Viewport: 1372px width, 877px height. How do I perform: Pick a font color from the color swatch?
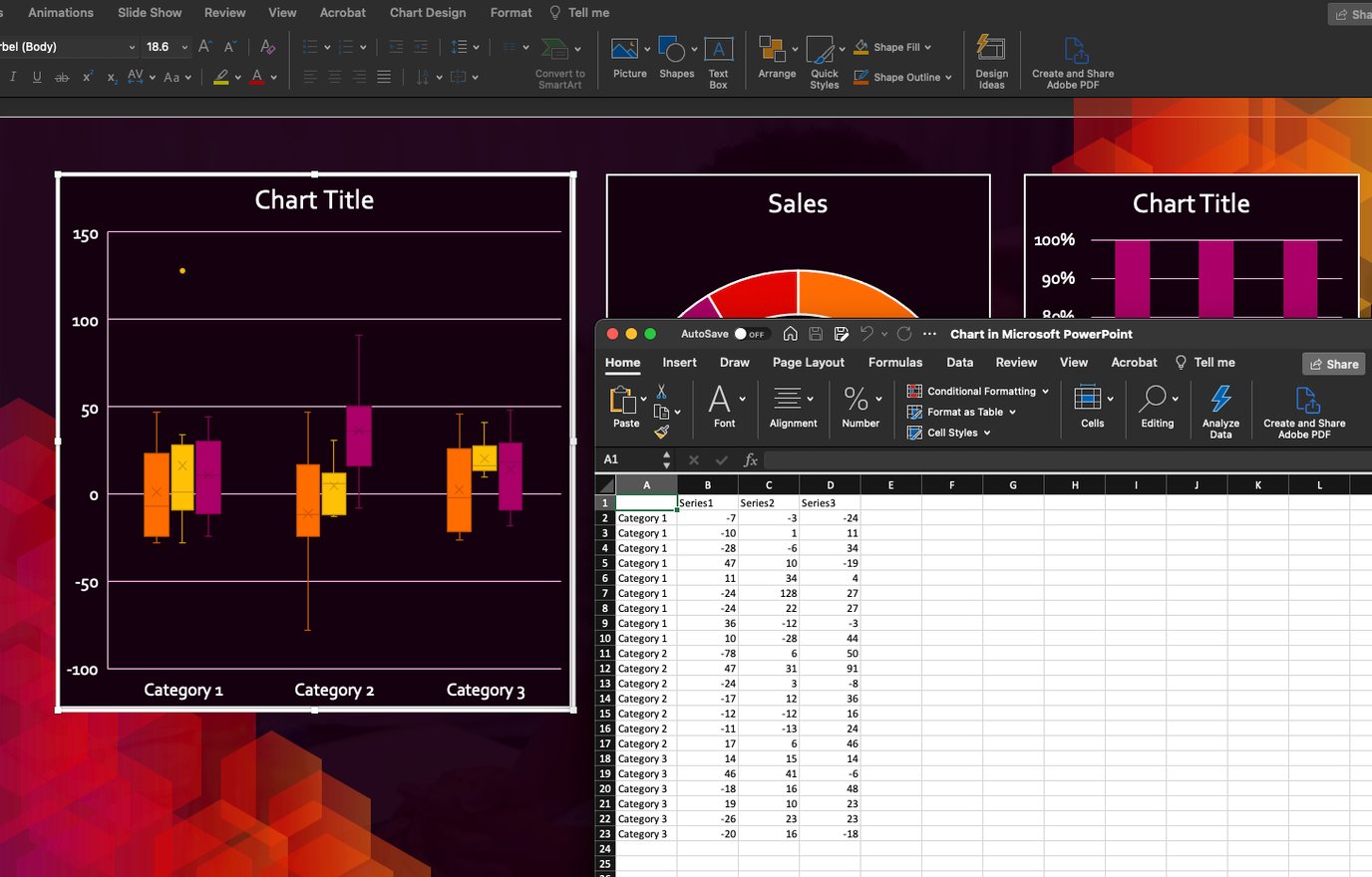[x=257, y=76]
